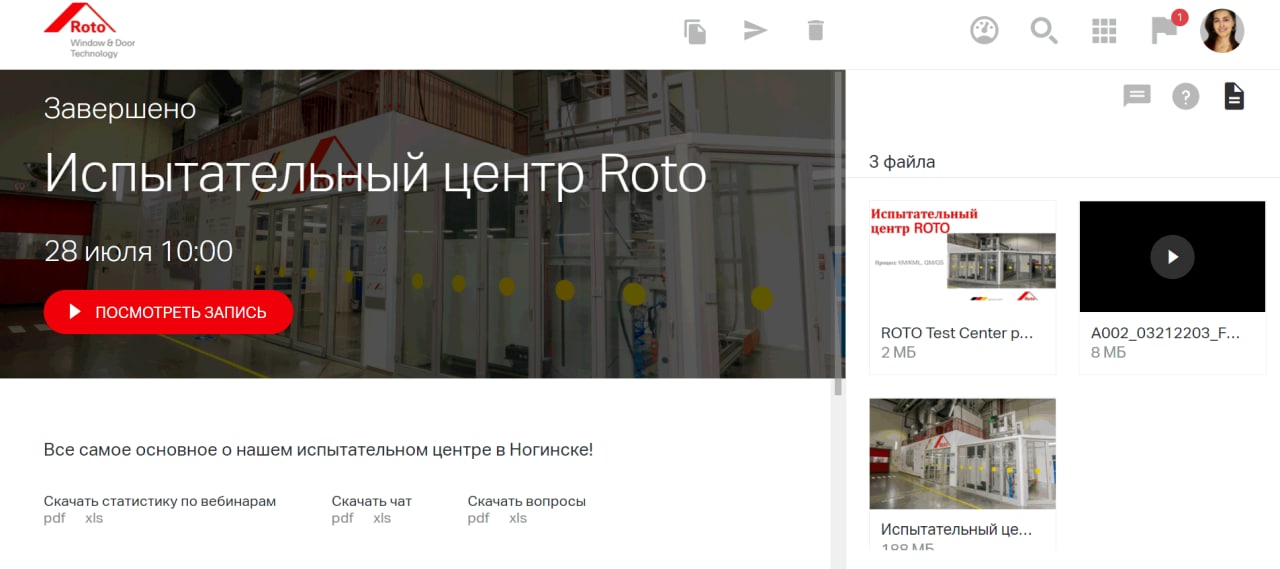Click the 3 файла files count label
The width and height of the screenshot is (1280, 569).
tap(902, 162)
